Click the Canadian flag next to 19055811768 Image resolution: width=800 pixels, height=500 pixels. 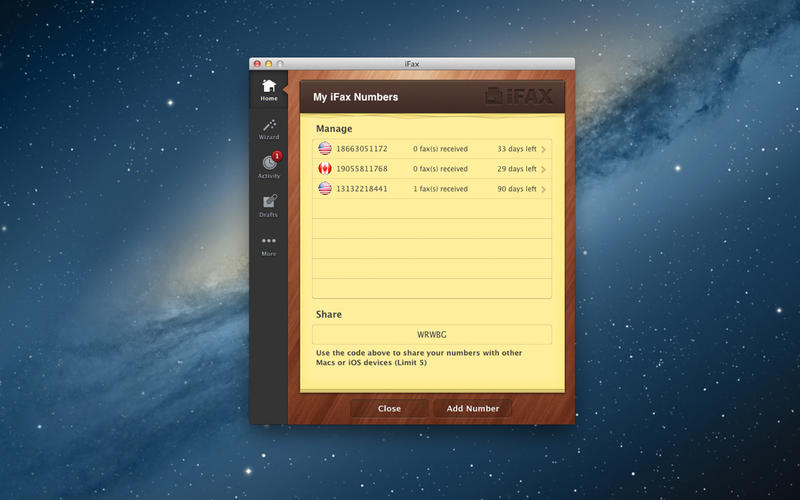pos(325,169)
